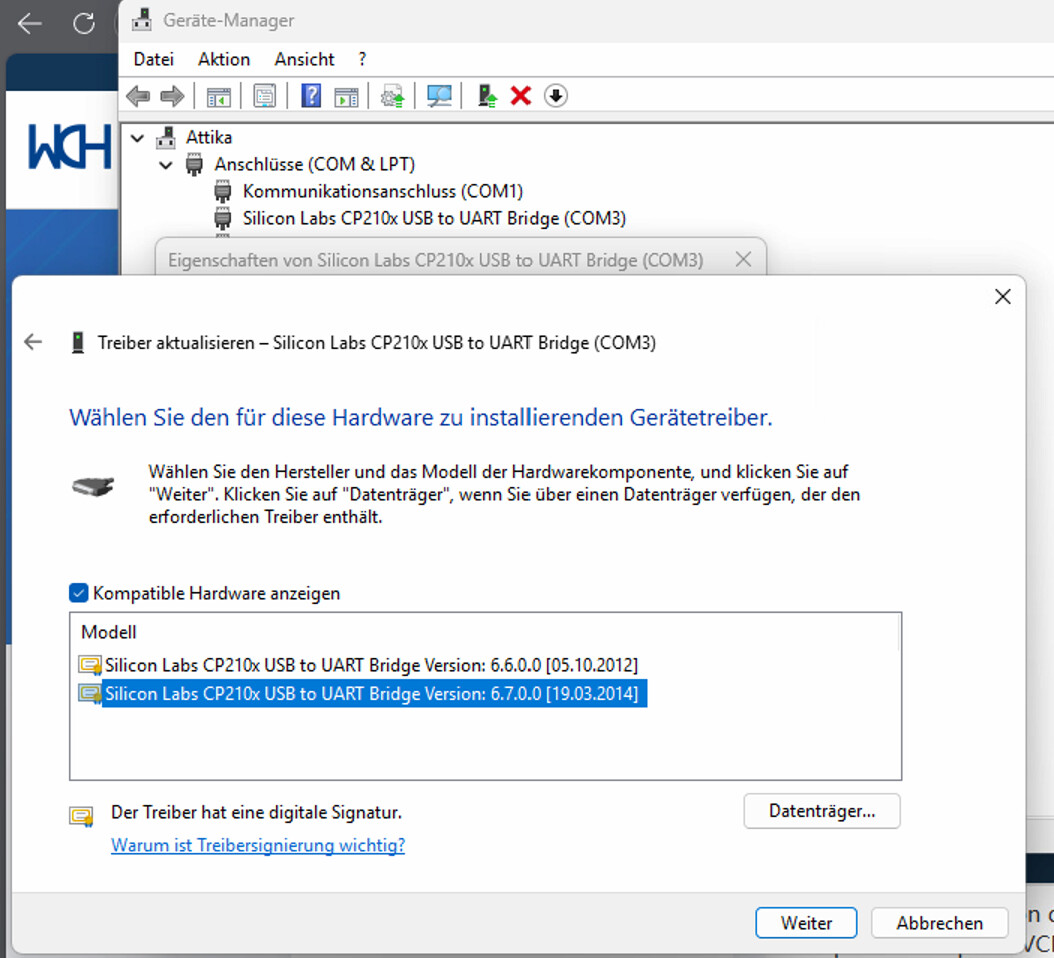Open the Aktion menu

click(224, 59)
